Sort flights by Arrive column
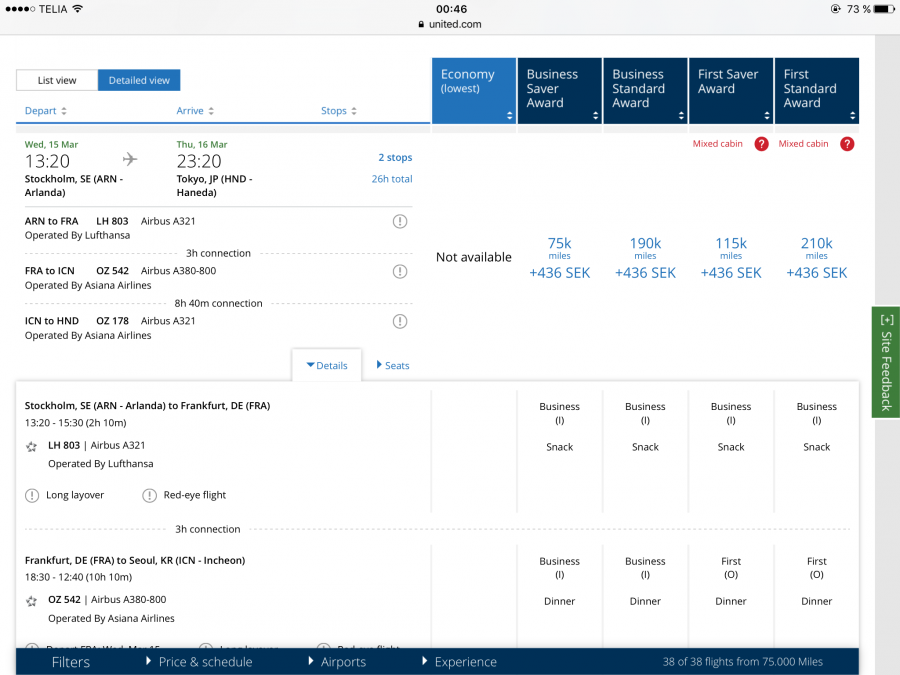This screenshot has height=675, width=900. [x=195, y=111]
